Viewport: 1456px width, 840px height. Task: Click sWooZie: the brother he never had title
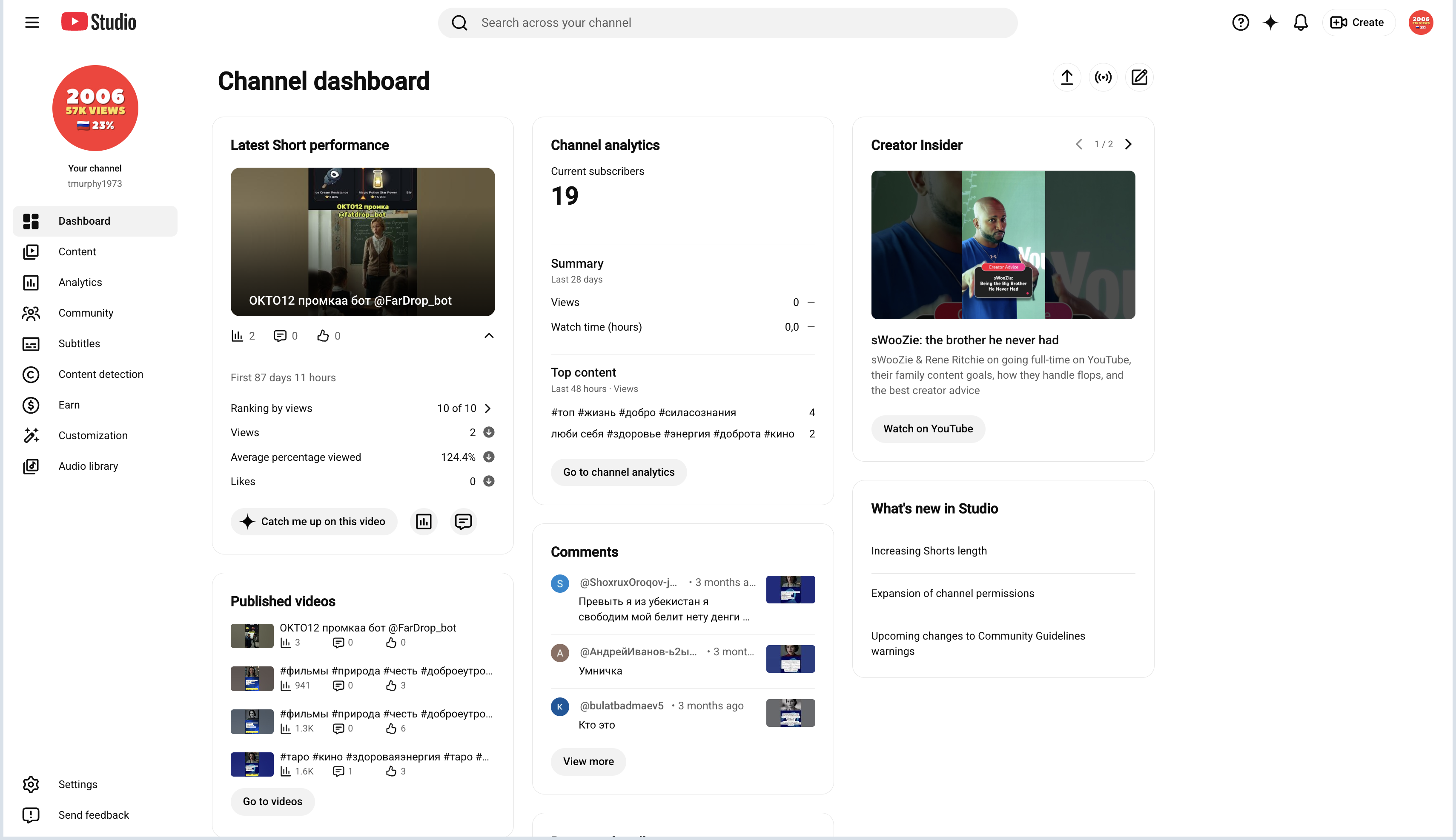click(x=964, y=340)
